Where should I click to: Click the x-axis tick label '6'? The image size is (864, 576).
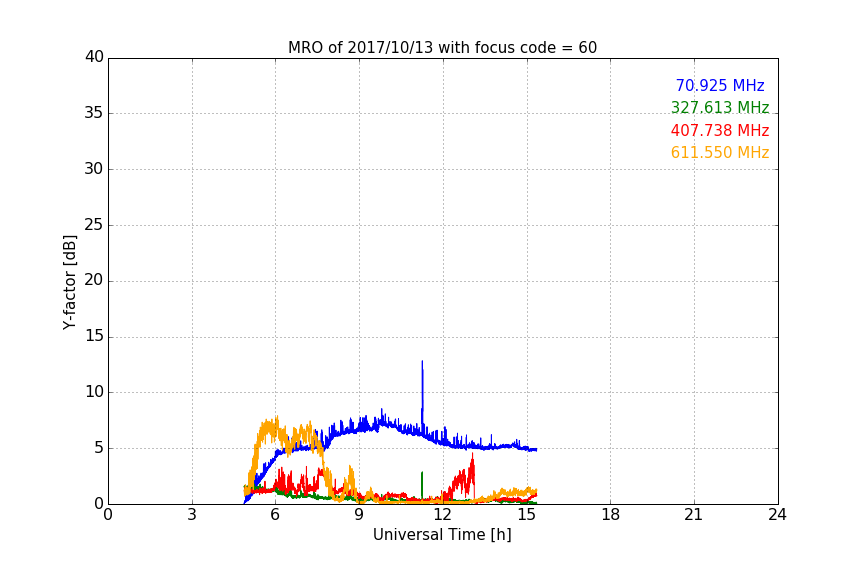pos(276,515)
